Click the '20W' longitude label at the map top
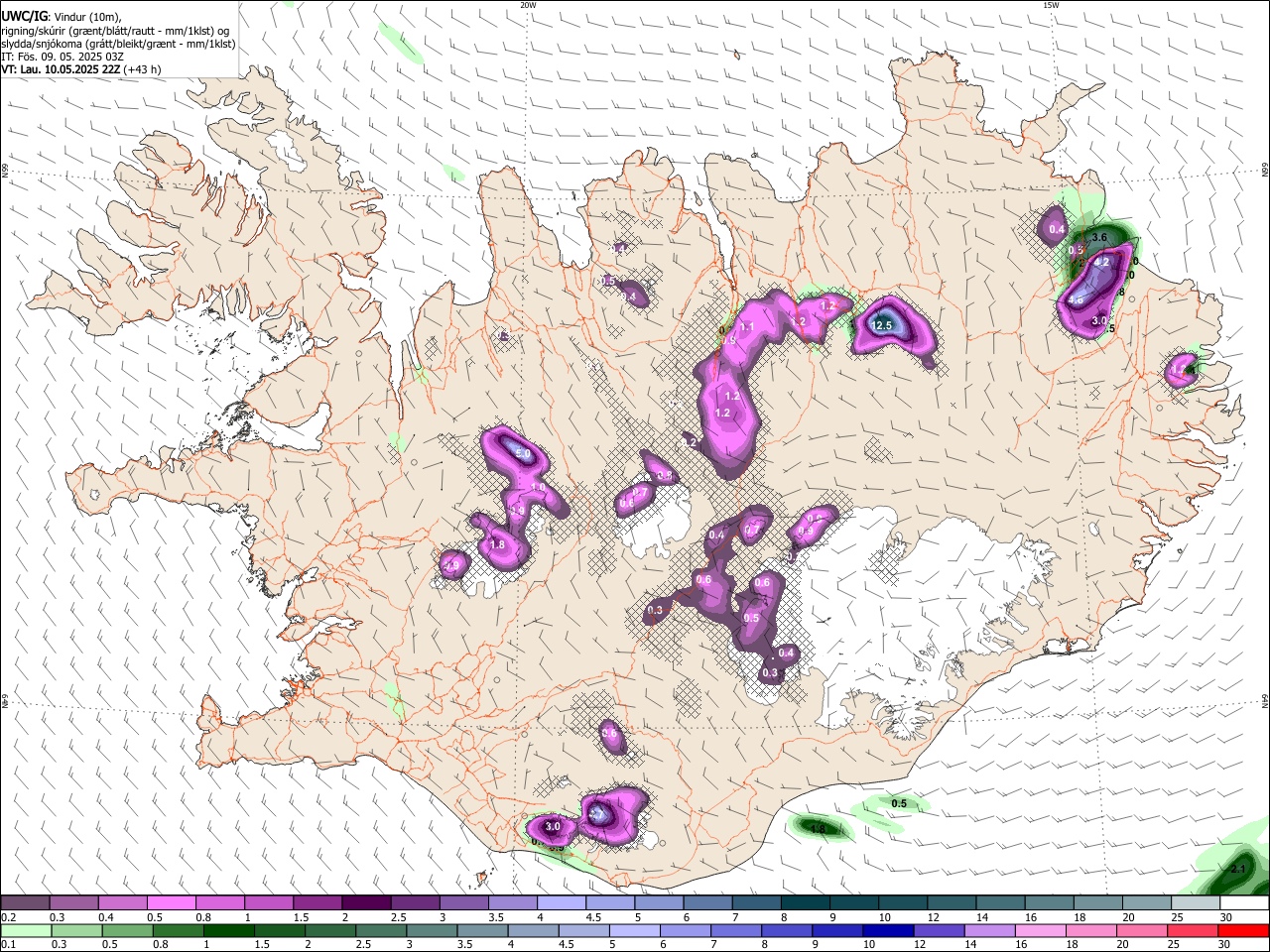The height and width of the screenshot is (952, 1270). click(x=528, y=5)
